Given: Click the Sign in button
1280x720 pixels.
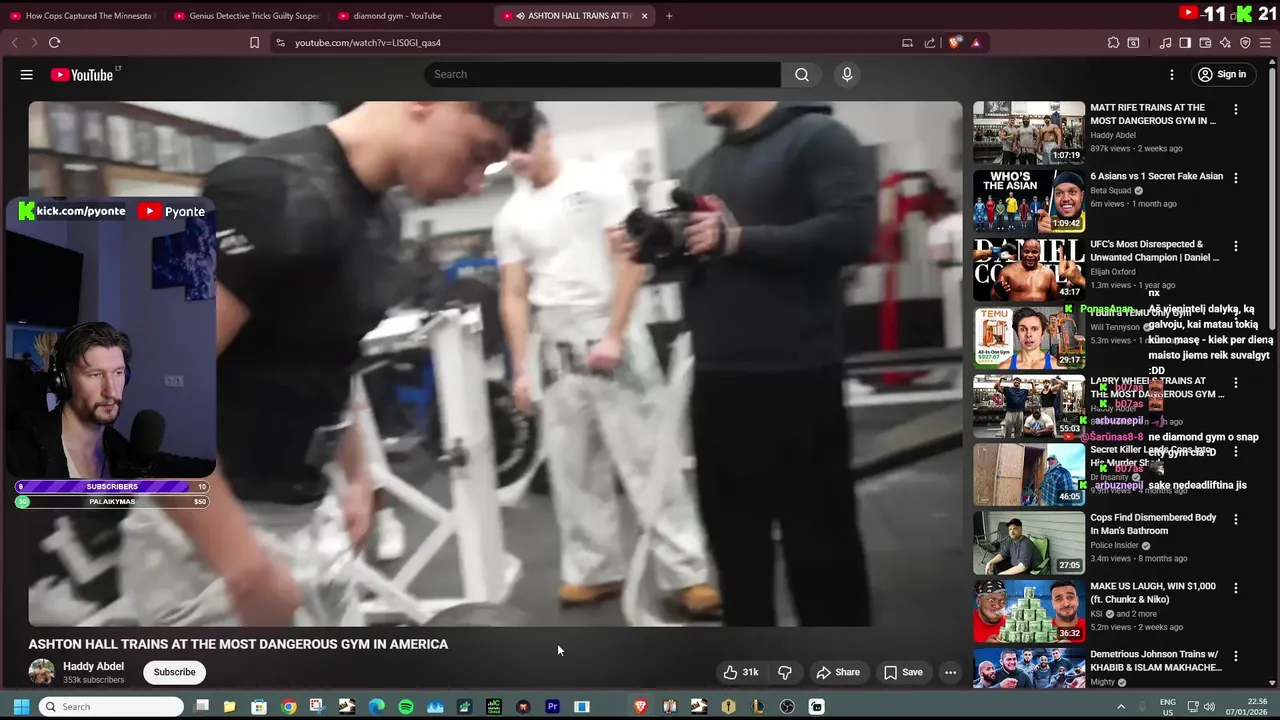Looking at the screenshot, I should coord(1221,74).
